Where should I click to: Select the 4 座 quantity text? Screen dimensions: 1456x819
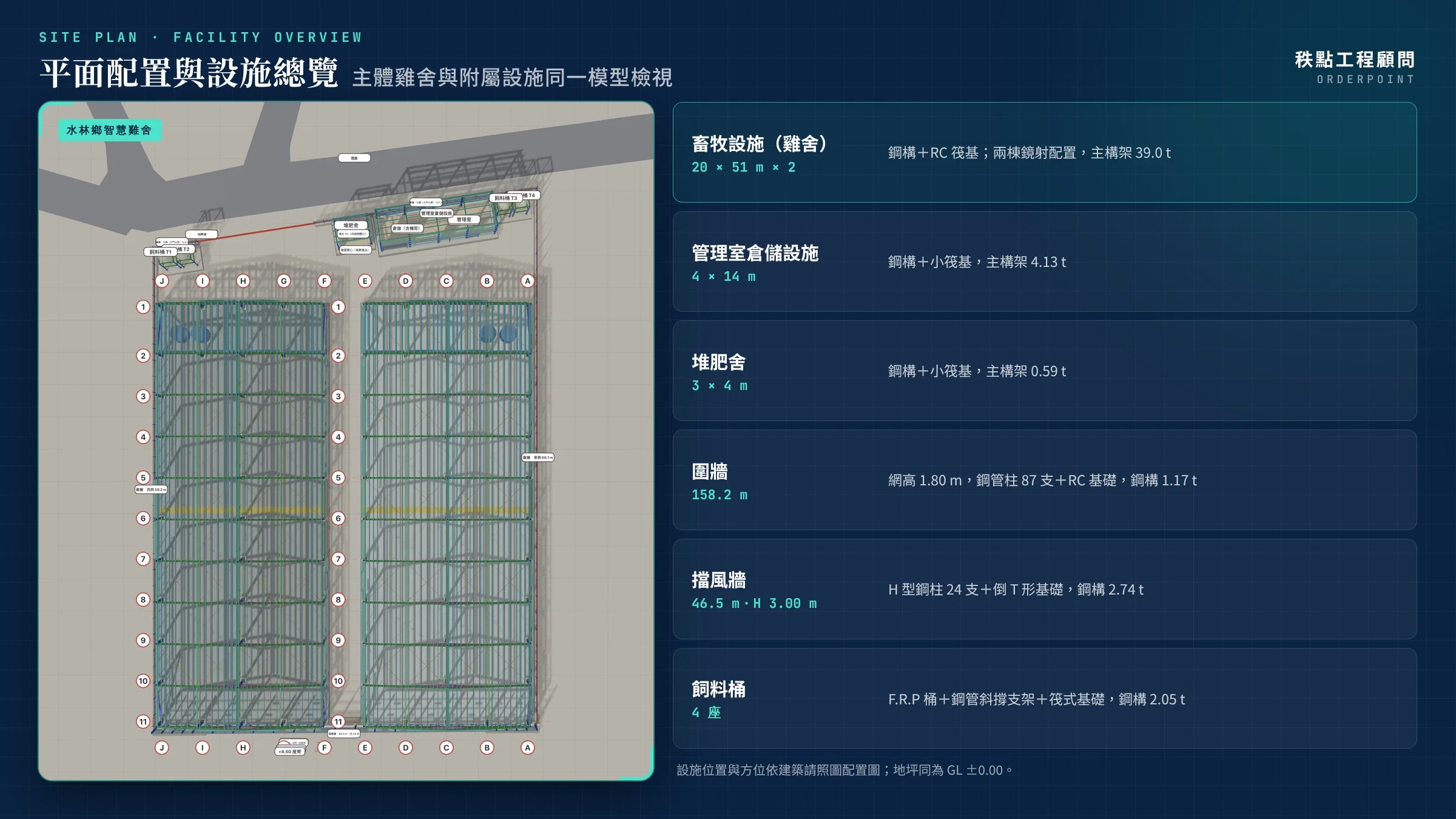[706, 713]
